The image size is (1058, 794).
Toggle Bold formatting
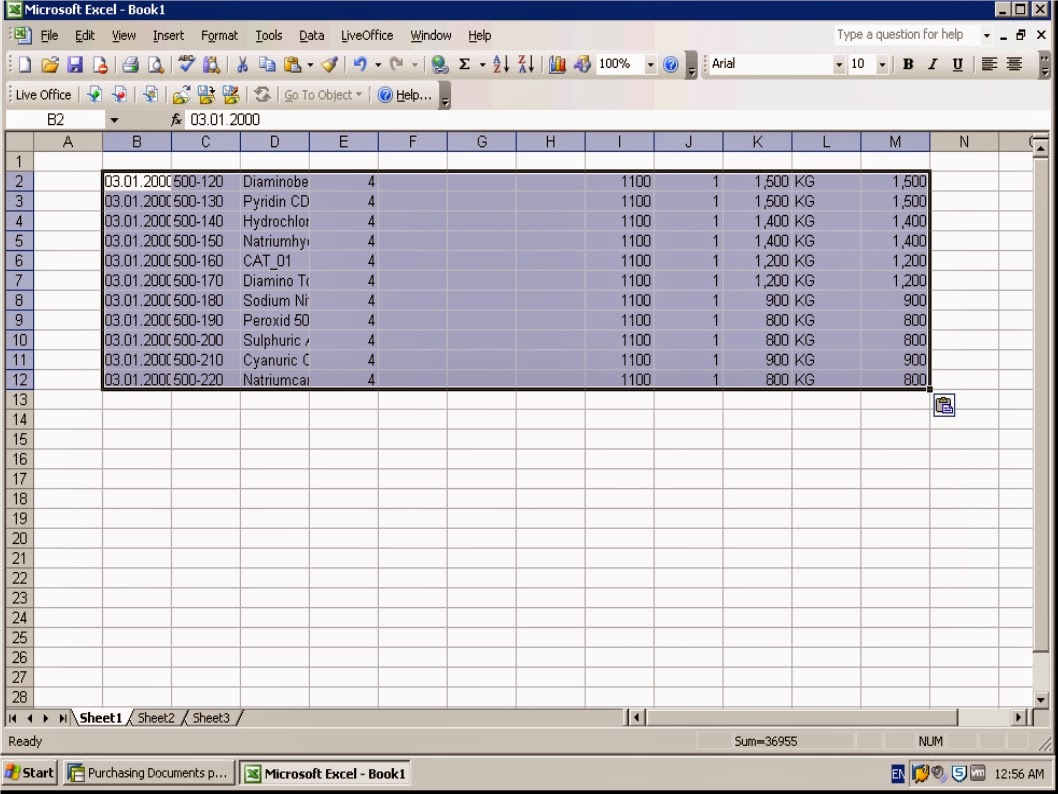tap(906, 63)
